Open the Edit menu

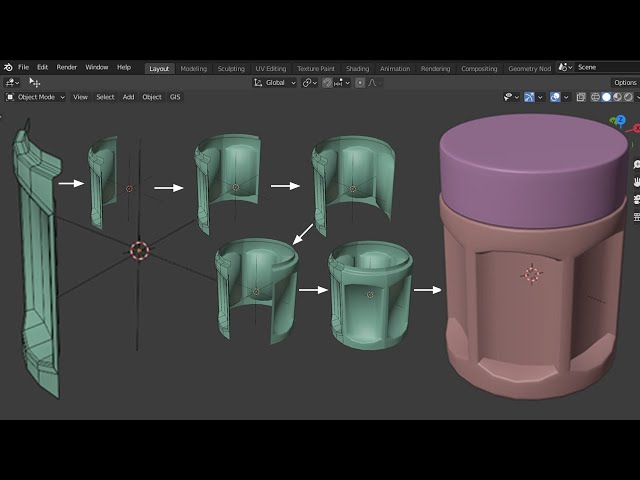click(x=42, y=67)
